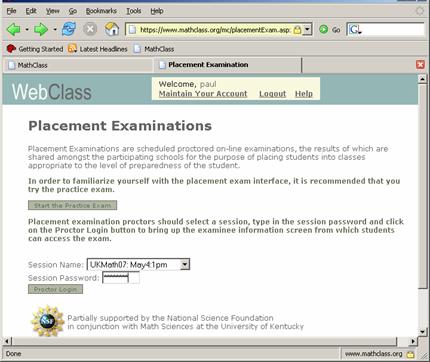This screenshot has width=430, height=362.
Task: Click the horizontal scrollbar right arrow
Action: (413, 341)
